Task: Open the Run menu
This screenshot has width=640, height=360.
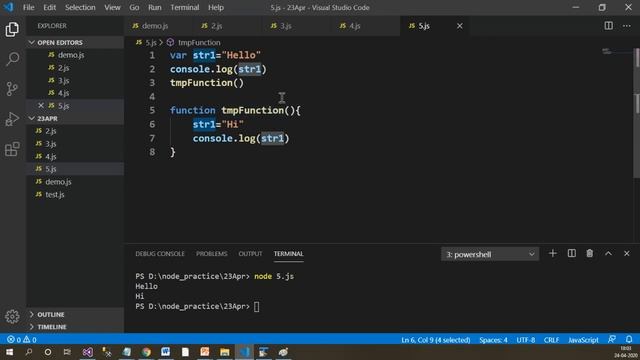Action: click(x=155, y=7)
